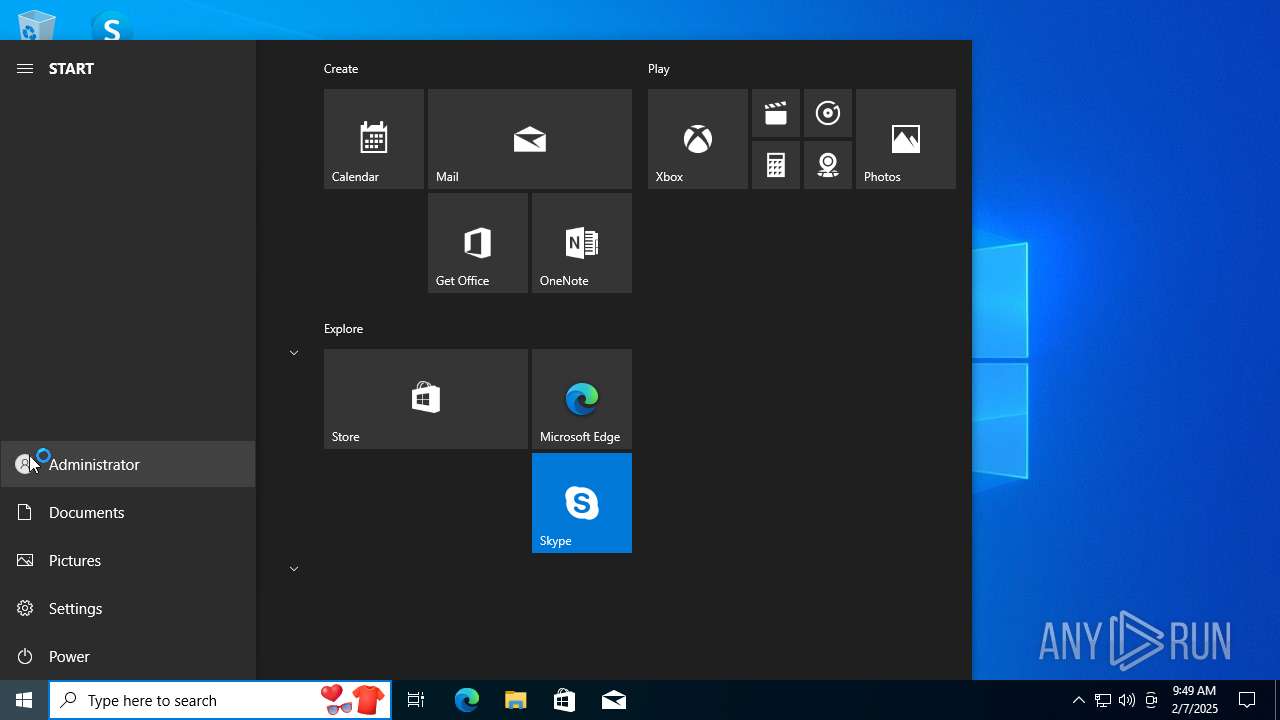Open File Explorer from the taskbar
1280x720 pixels.
[x=515, y=700]
